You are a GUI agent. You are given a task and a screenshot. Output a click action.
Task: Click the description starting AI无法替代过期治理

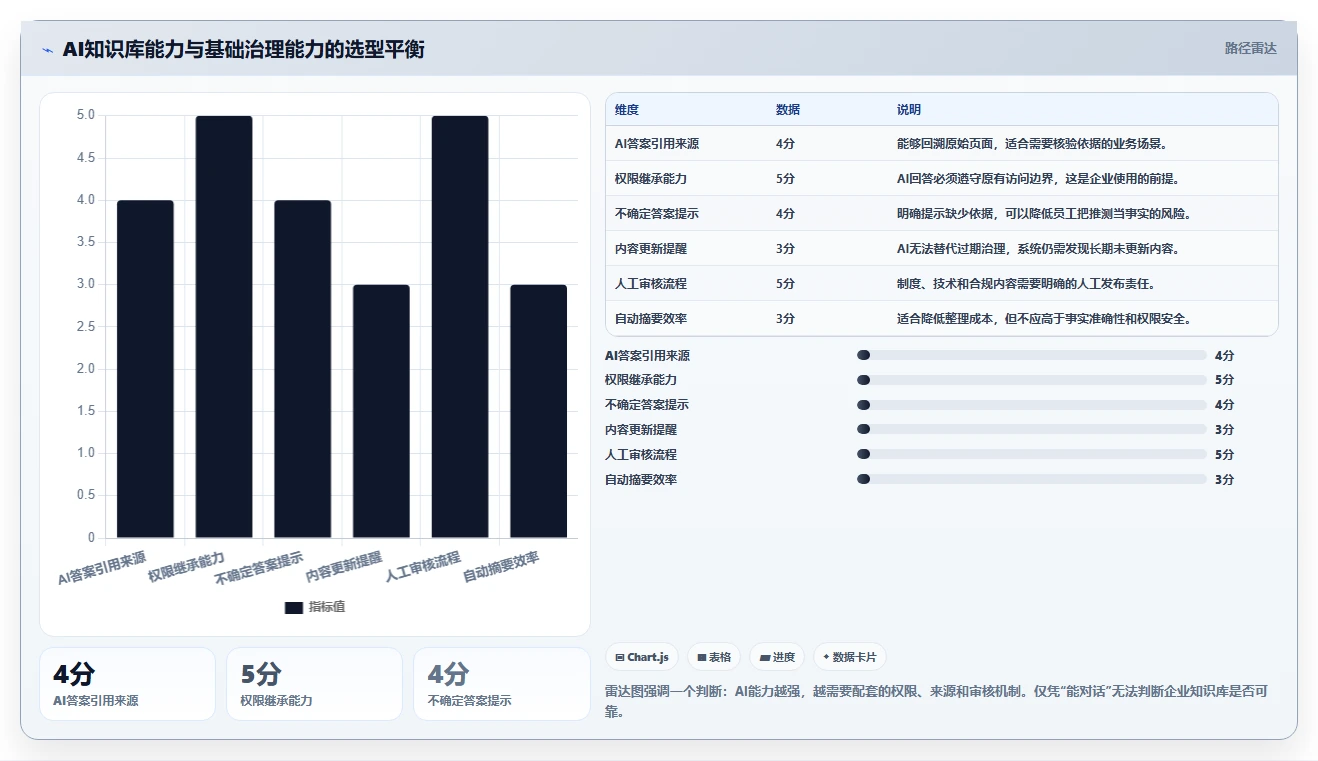coord(1039,249)
